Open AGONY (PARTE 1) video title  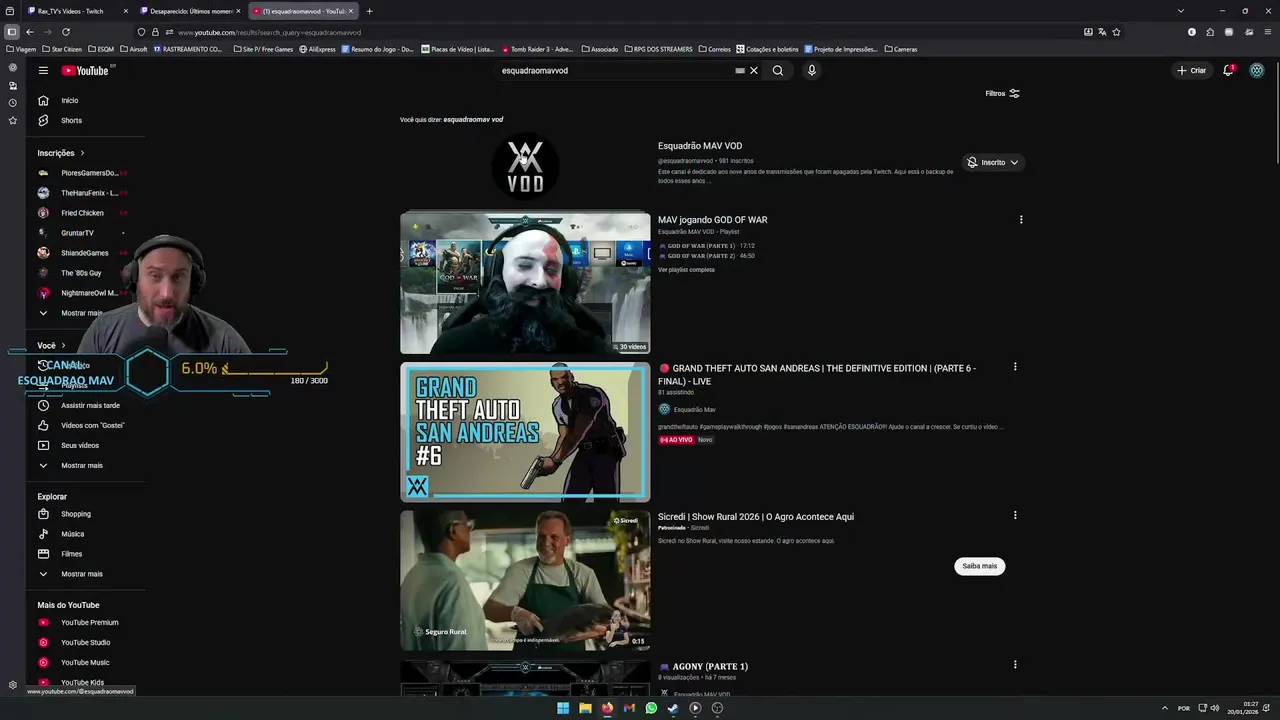tap(710, 666)
